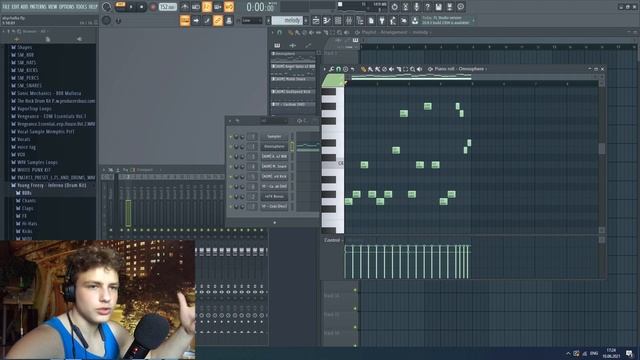Adjust the main volume knob

(x=107, y=7)
